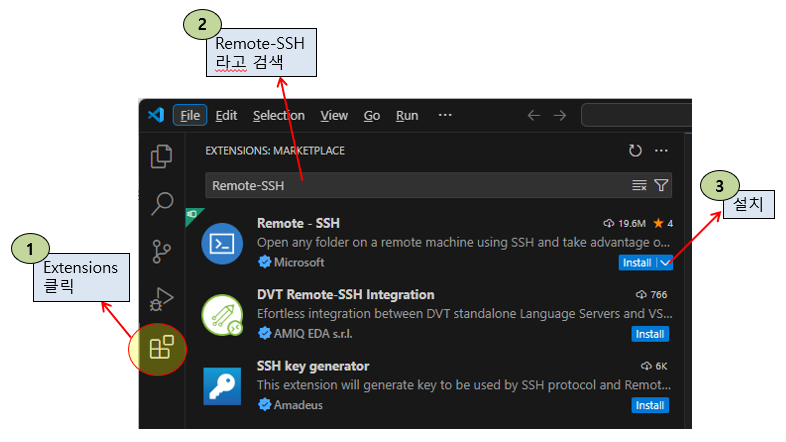Click Amadeus verified publisher badge

coord(264,404)
